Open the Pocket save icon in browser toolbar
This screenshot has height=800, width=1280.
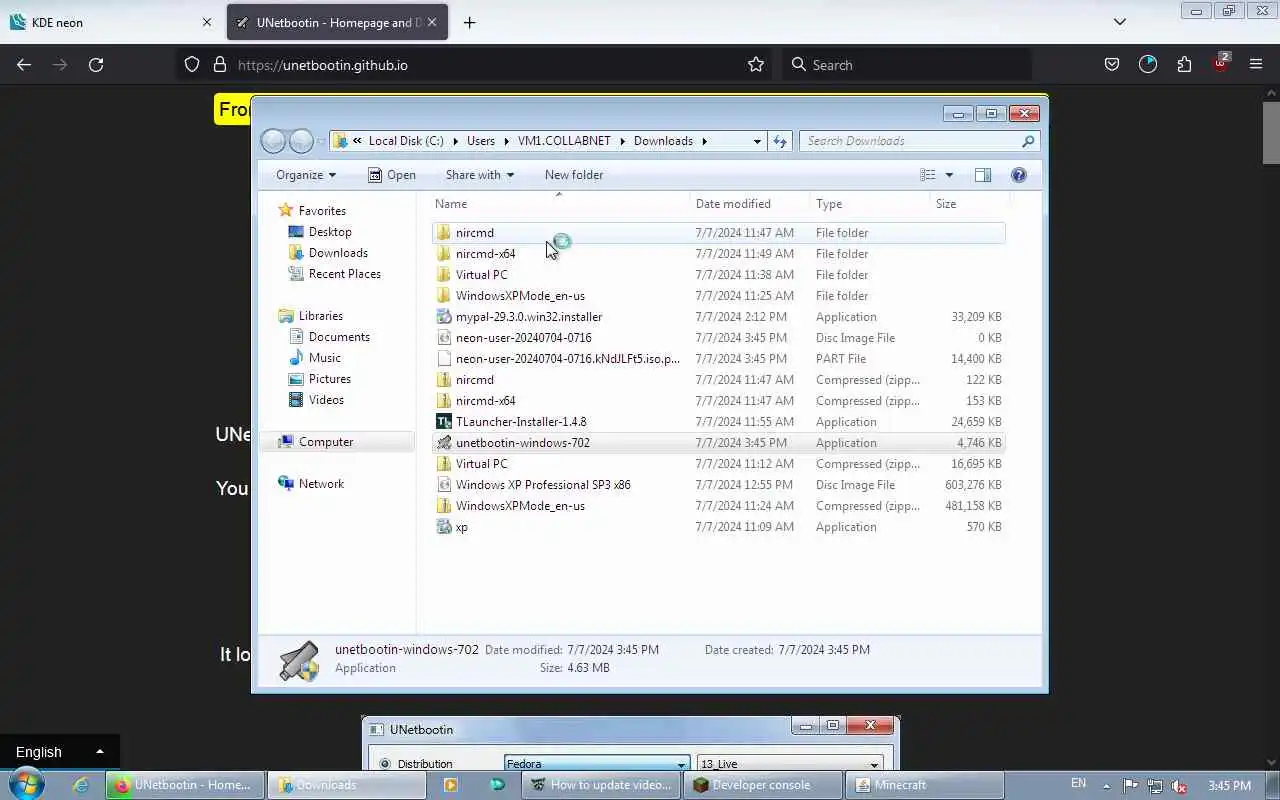click(x=1112, y=65)
